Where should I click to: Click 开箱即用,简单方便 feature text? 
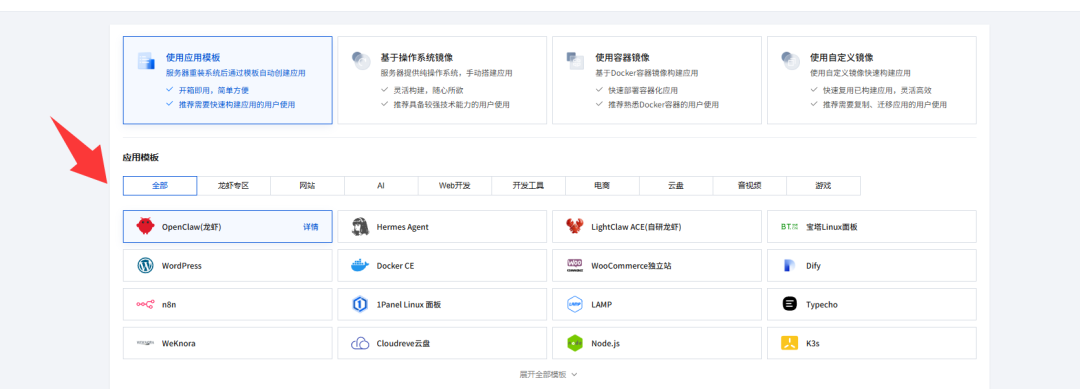pyautogui.click(x=214, y=90)
